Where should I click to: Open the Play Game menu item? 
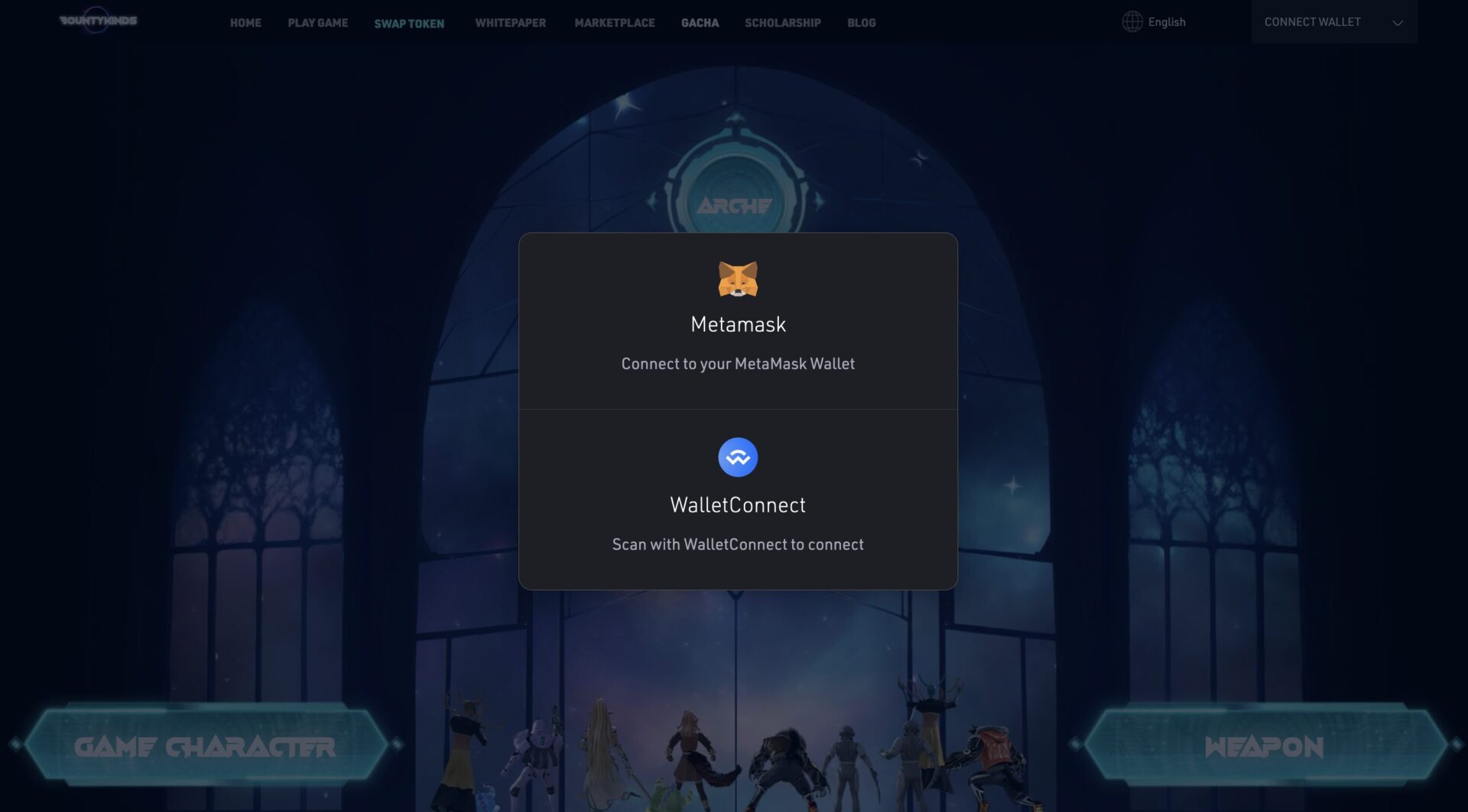point(317,23)
